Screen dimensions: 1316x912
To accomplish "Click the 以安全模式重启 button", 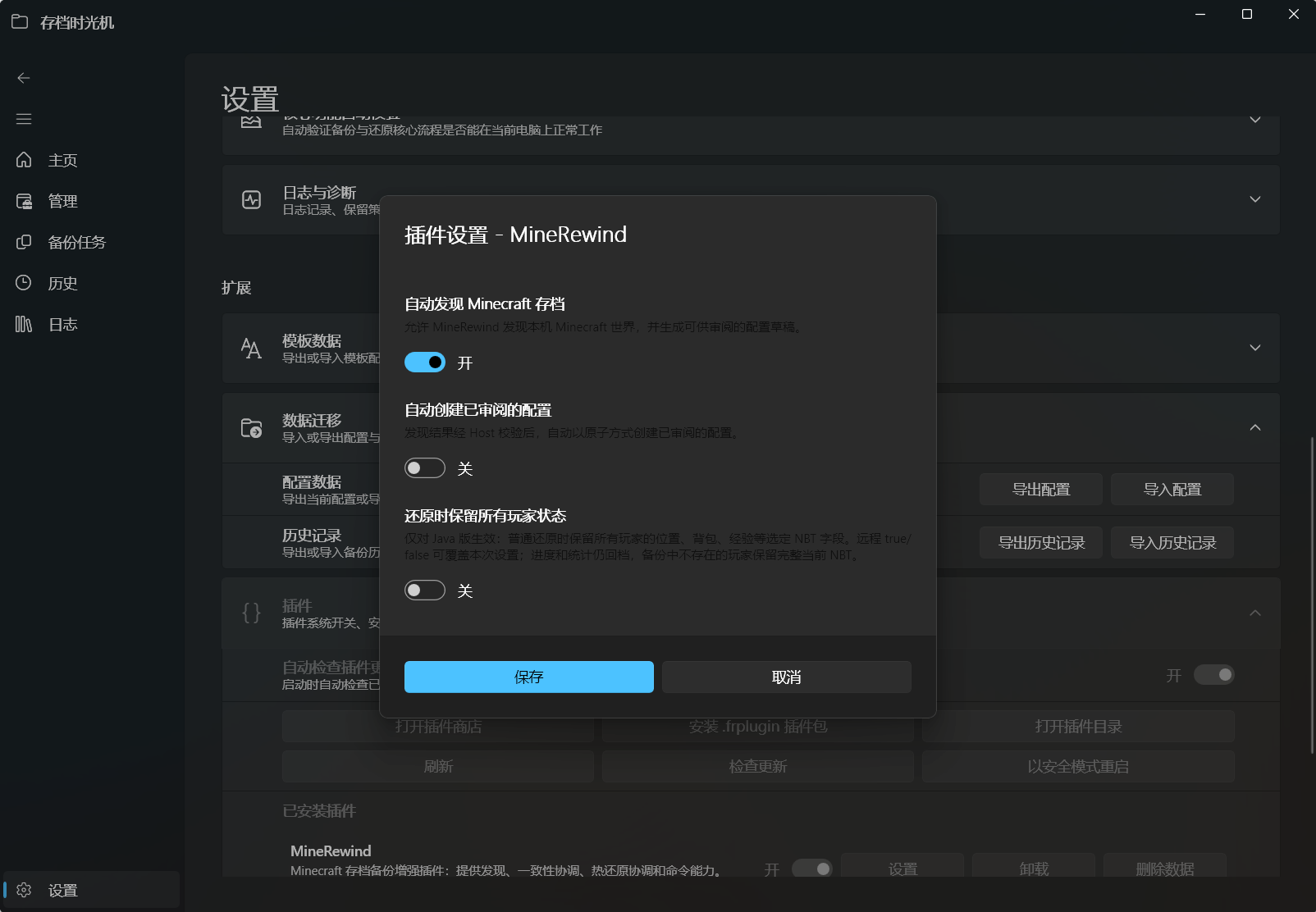I will [x=1078, y=767].
